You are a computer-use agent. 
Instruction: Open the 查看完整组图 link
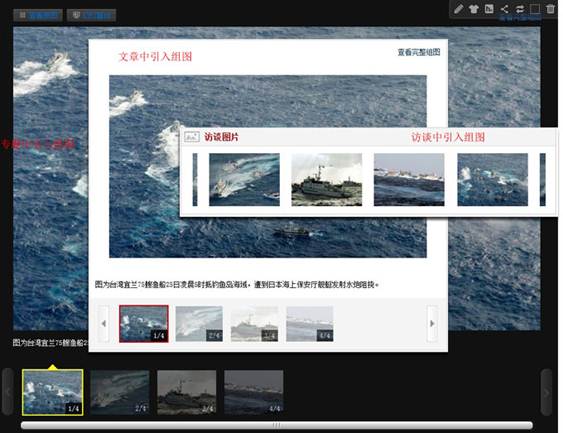(419, 52)
